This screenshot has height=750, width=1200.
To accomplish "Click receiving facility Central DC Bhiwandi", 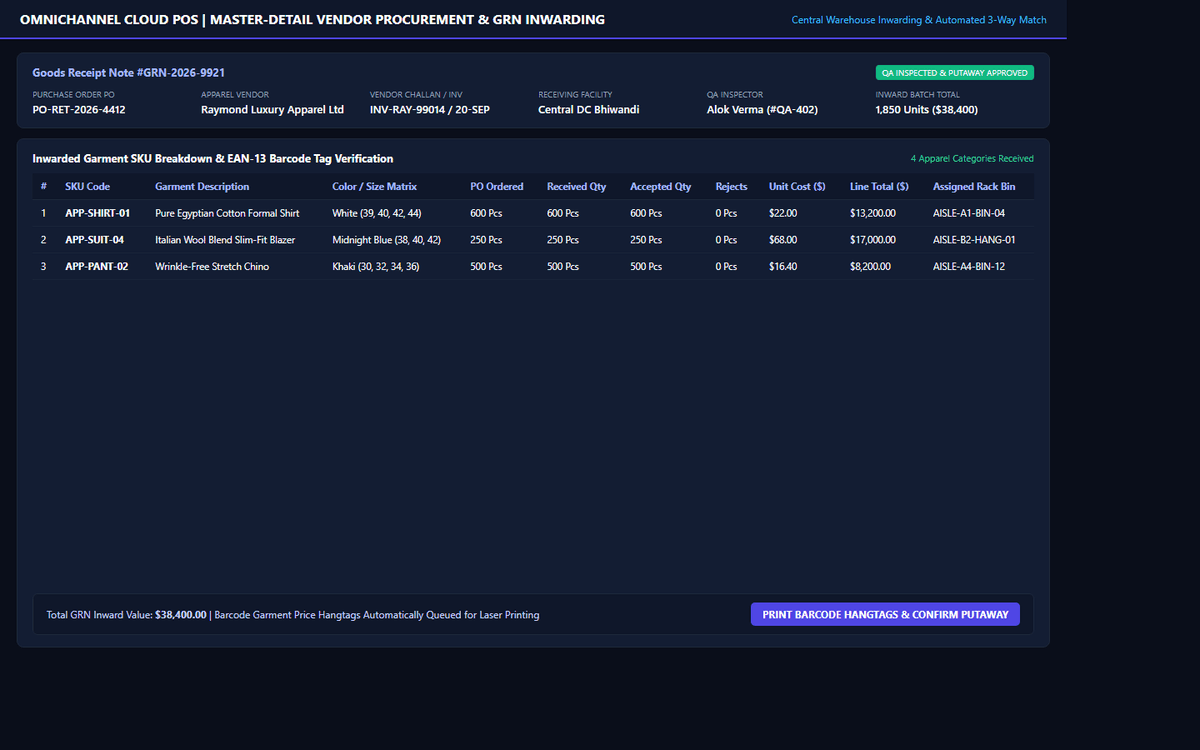I will (x=589, y=110).
